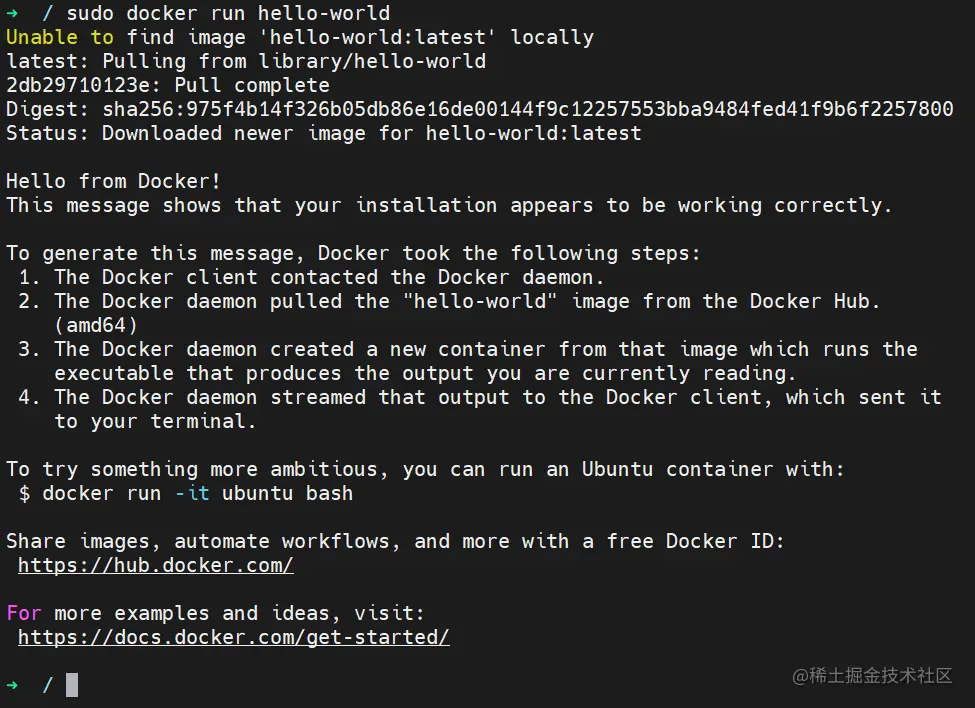Image resolution: width=975 pixels, height=708 pixels.
Task: Click the magenta 'For' word
Action: (24, 613)
